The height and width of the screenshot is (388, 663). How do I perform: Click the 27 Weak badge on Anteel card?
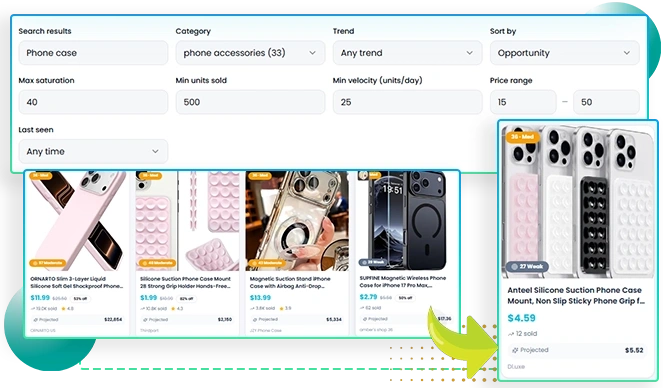[x=527, y=267]
